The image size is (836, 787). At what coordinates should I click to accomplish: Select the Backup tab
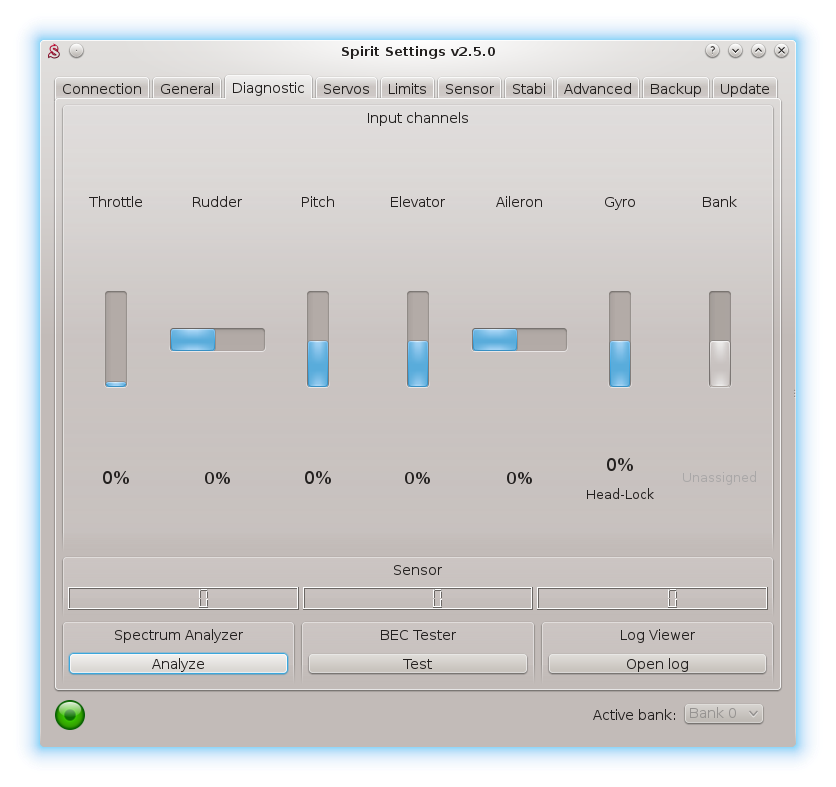675,89
